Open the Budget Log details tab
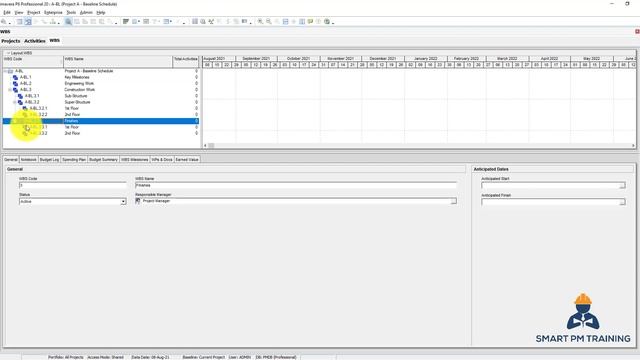640x360 pixels. [x=49, y=160]
